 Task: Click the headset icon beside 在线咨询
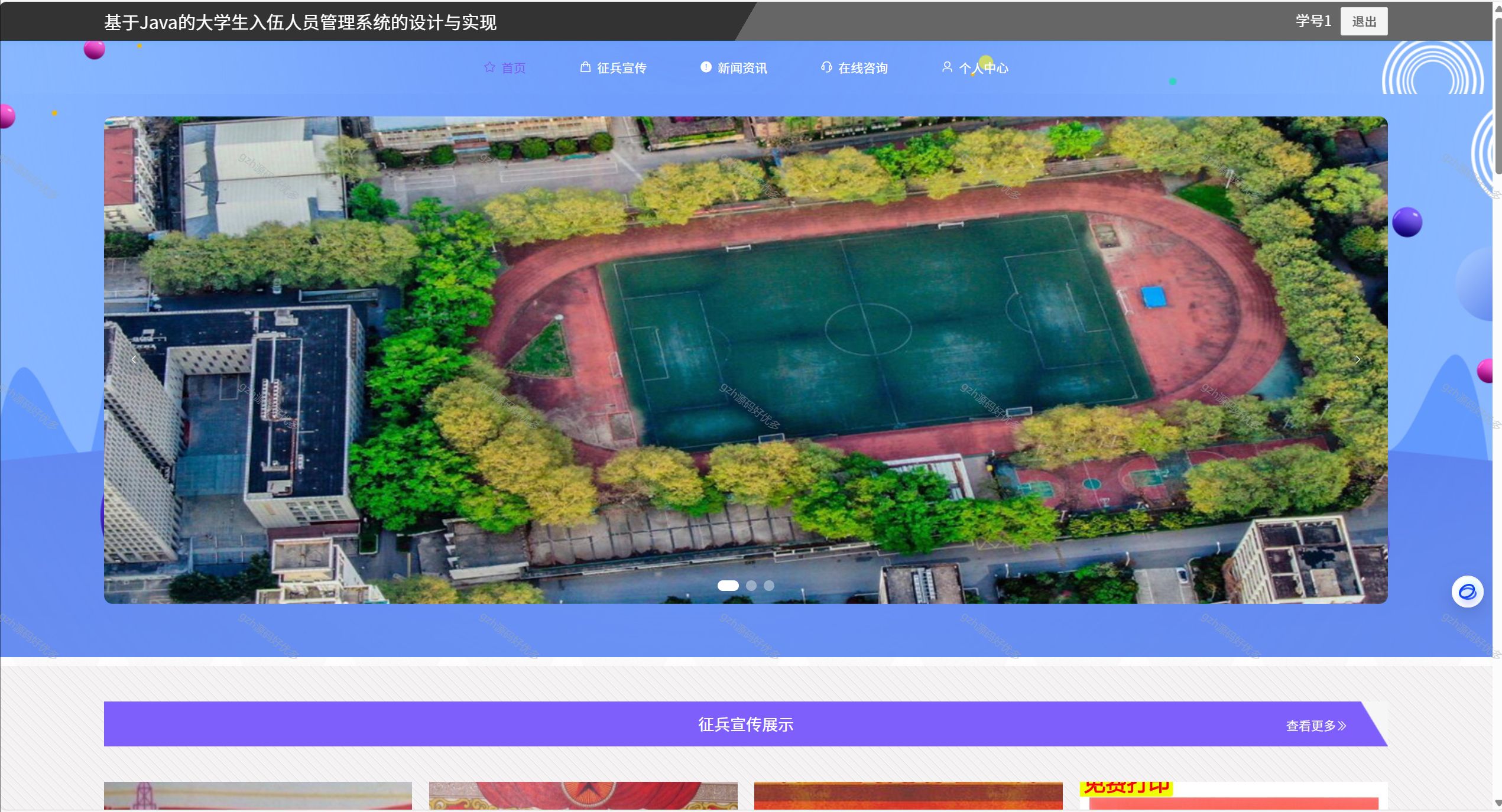(826, 67)
